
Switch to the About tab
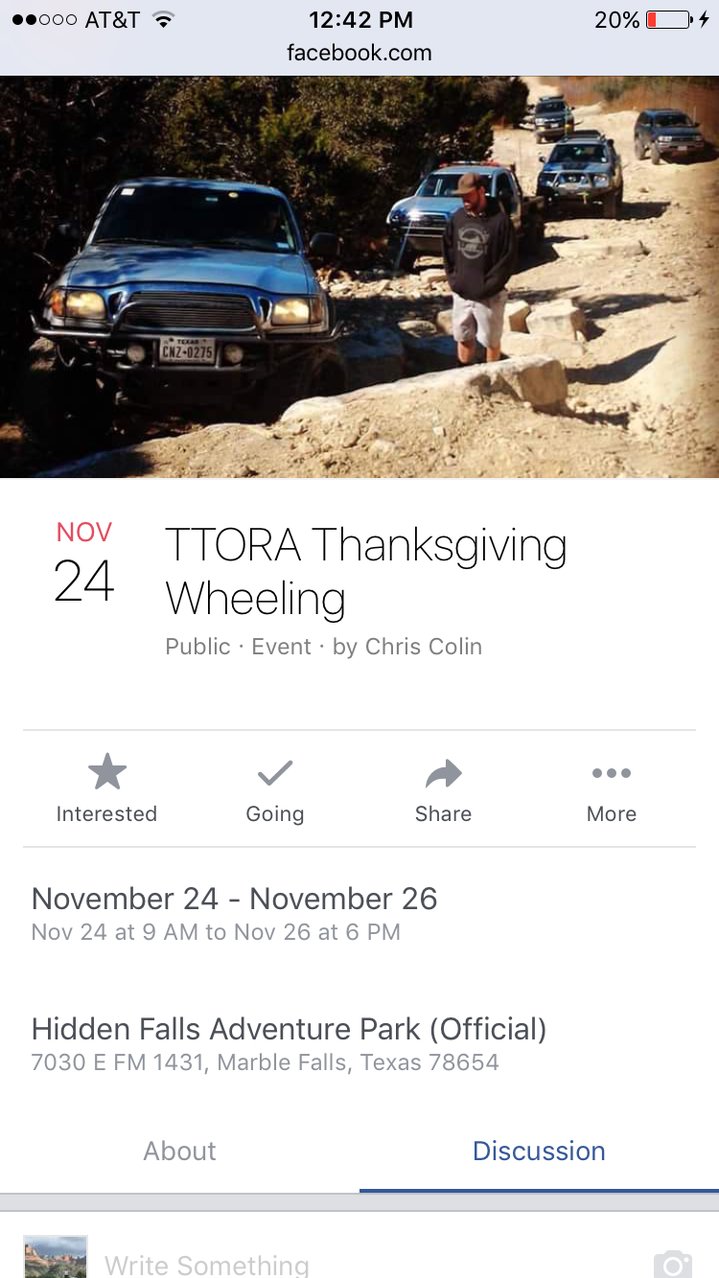(x=180, y=1151)
